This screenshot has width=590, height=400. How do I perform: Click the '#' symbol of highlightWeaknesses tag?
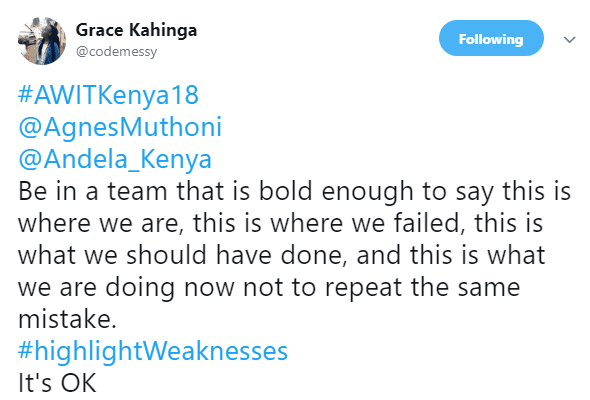(x=26, y=350)
